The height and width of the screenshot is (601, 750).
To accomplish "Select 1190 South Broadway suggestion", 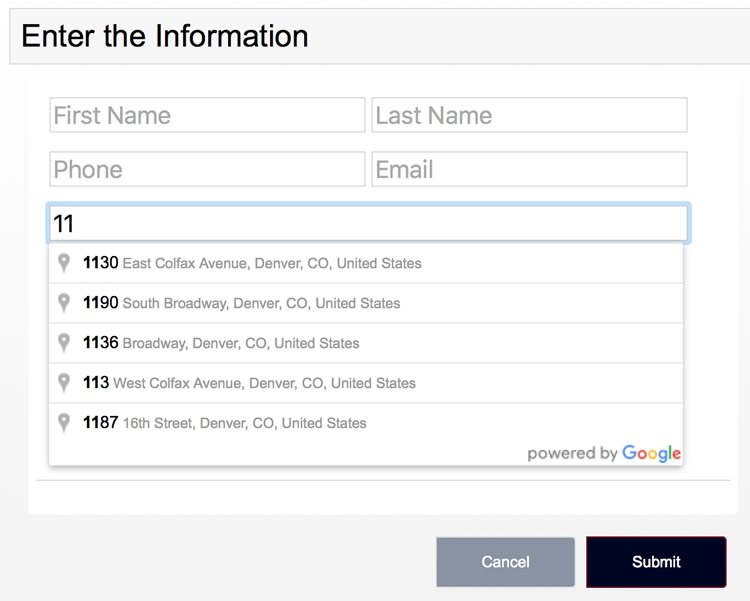I will pyautogui.click(x=366, y=303).
